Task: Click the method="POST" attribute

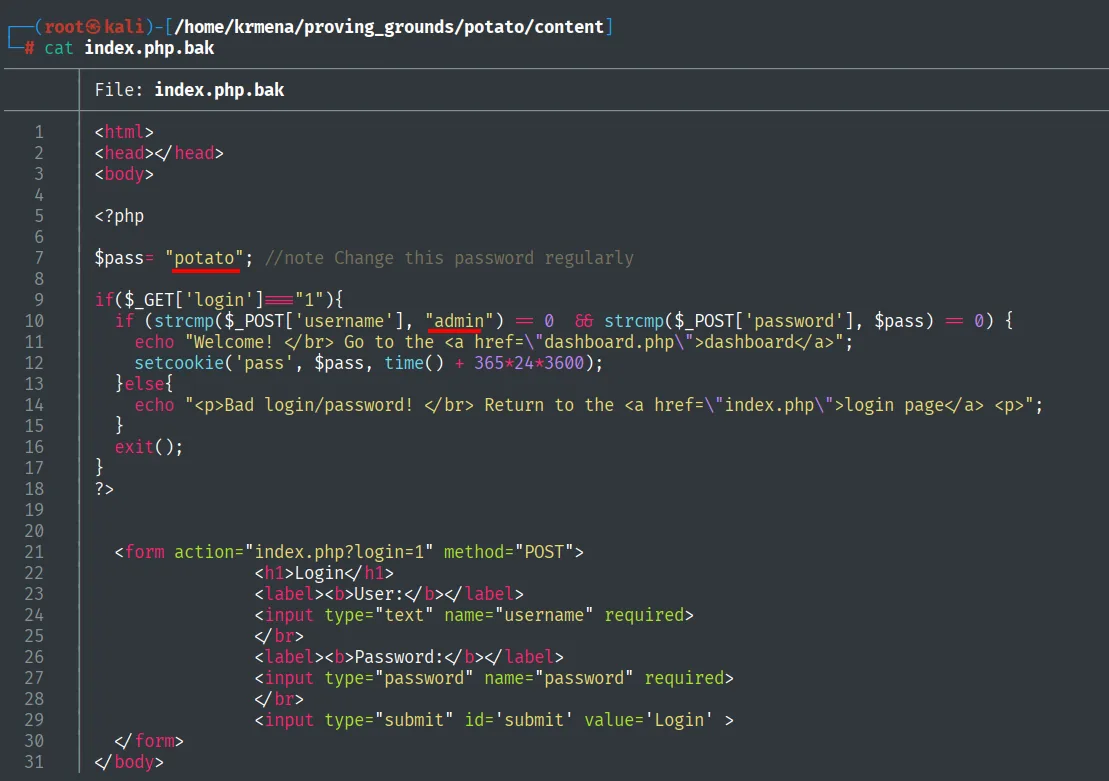Action: (x=509, y=552)
